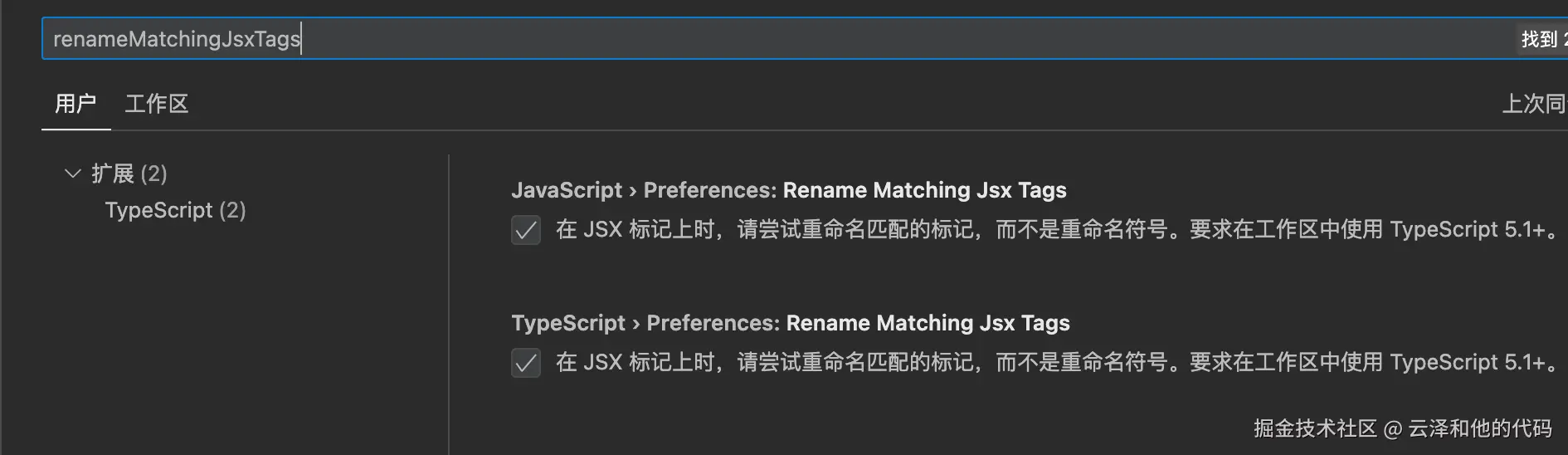Switch to the 工作区 settings tab

157,104
